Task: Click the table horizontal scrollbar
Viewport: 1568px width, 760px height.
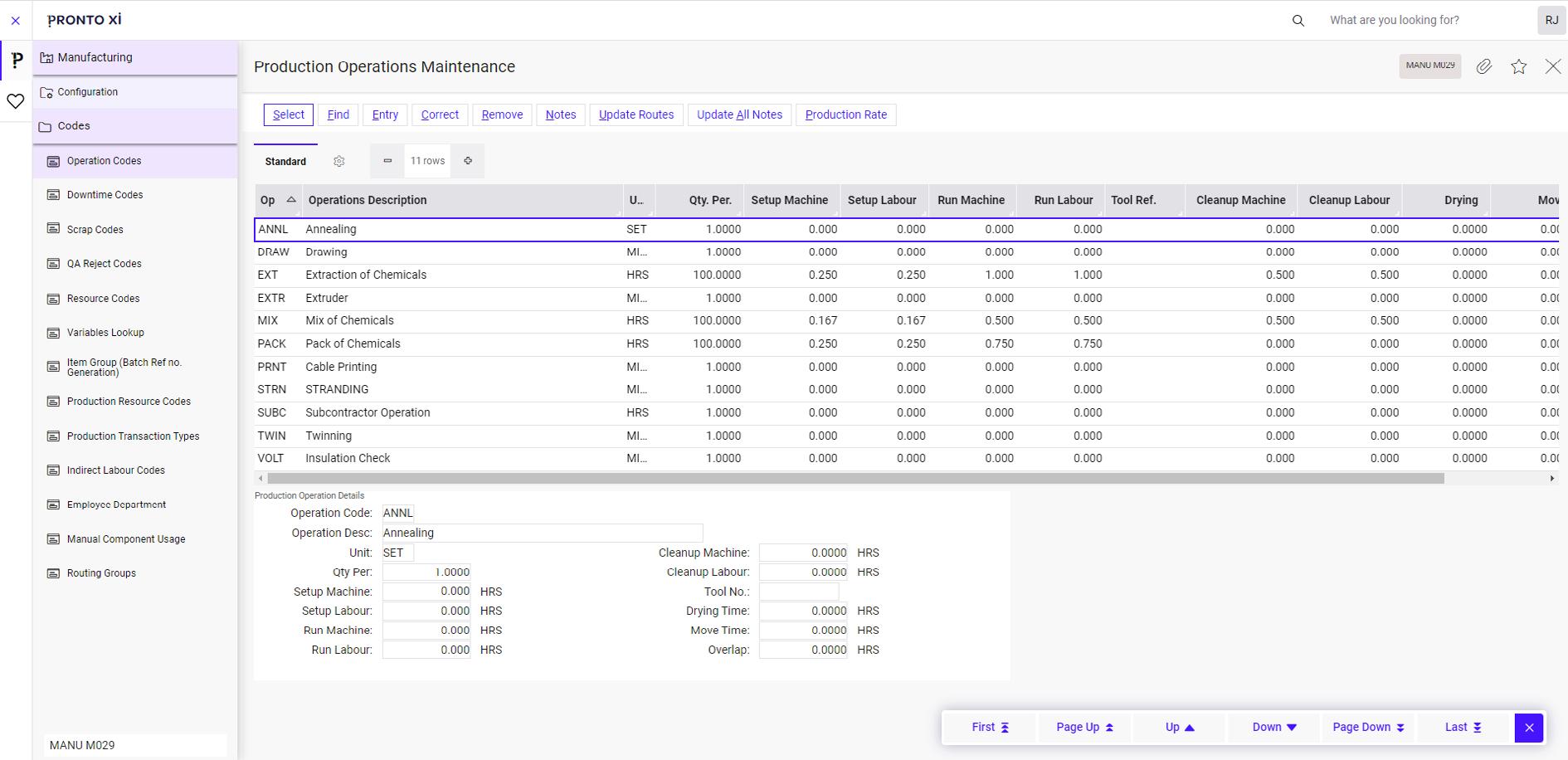Action: [x=855, y=479]
